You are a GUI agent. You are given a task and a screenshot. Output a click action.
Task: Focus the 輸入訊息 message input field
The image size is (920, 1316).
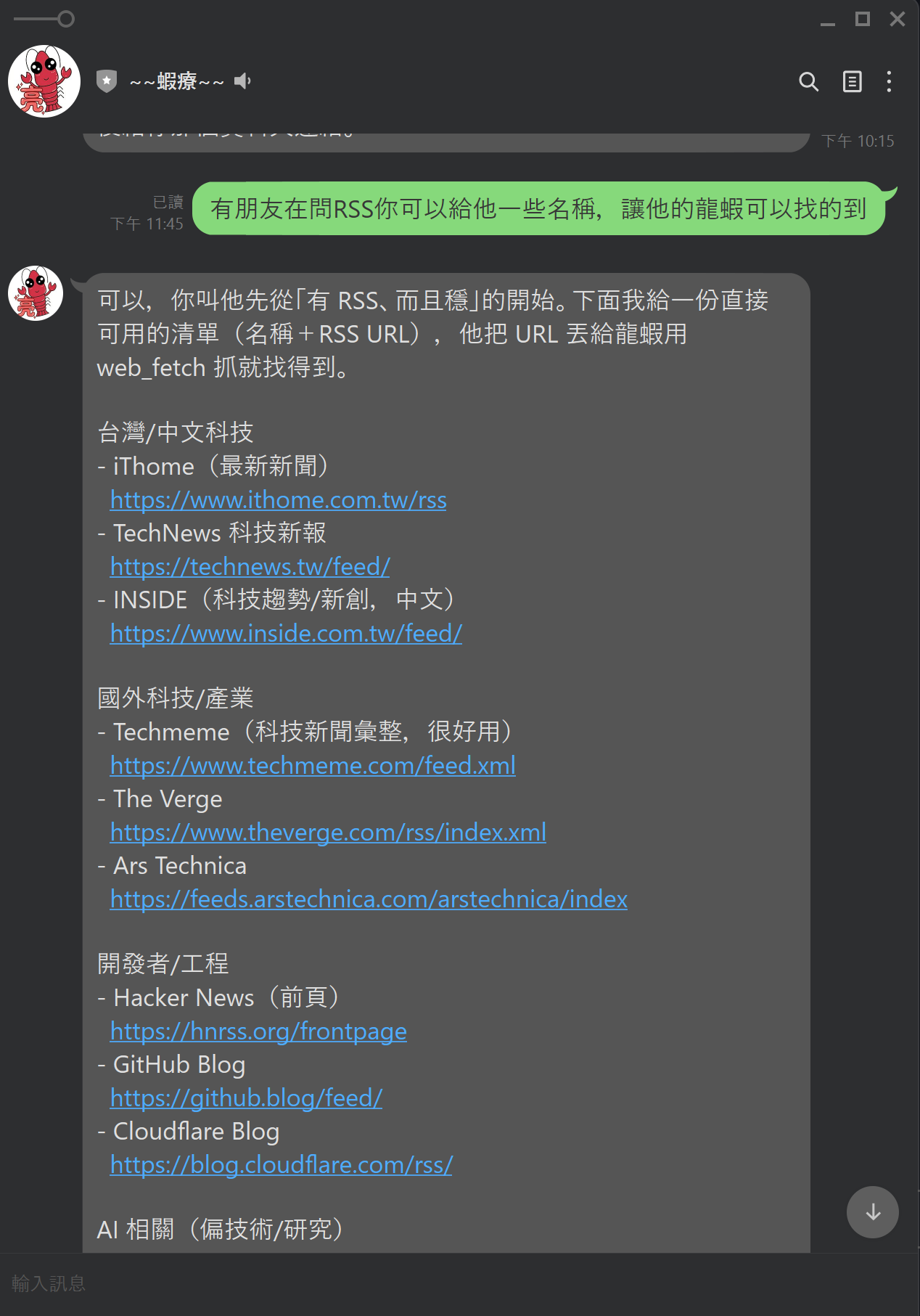point(460,1283)
